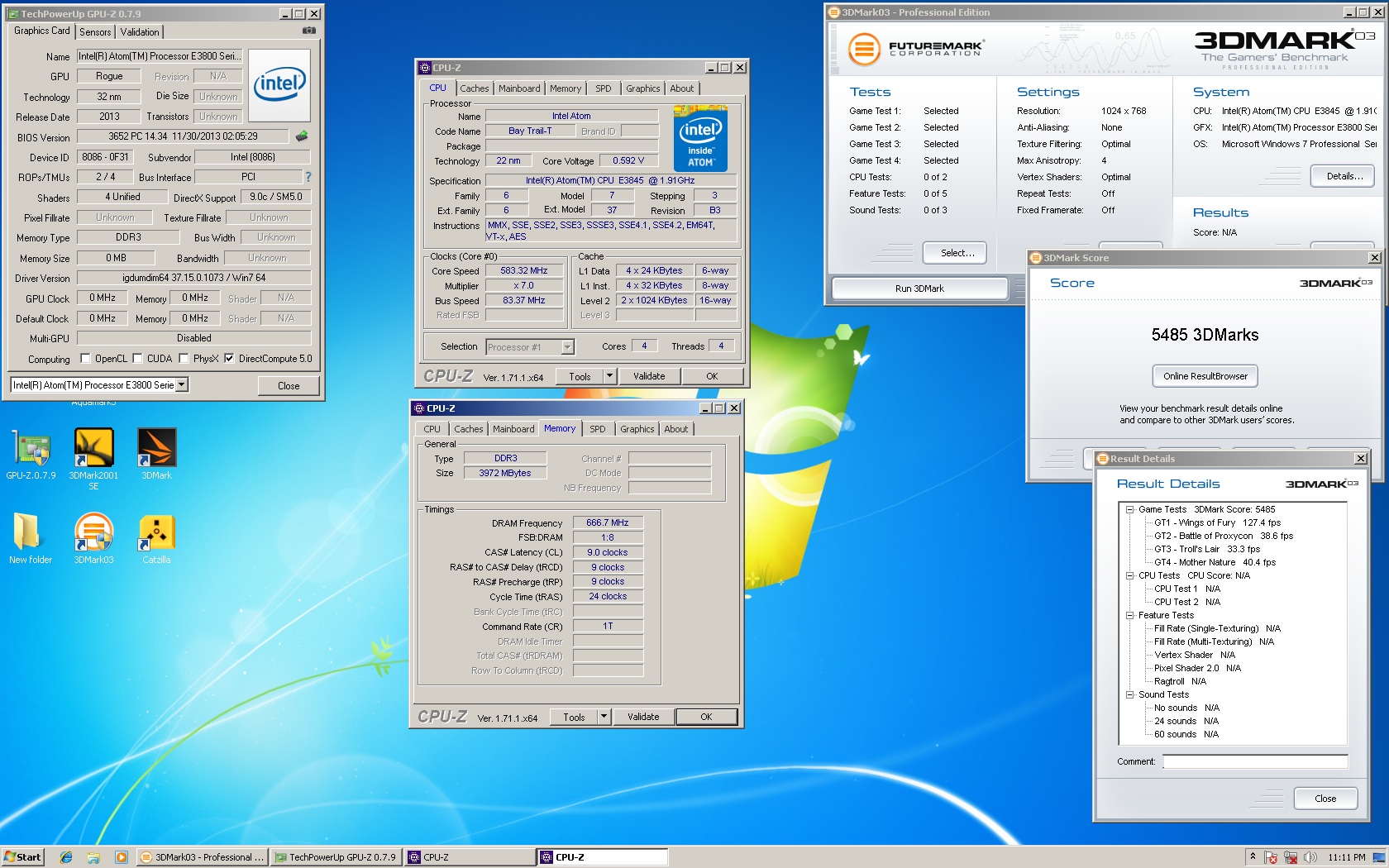Viewport: 1389px width, 868px height.
Task: Open Tools dropdown arrow in upper CPU-Z
Action: [609, 376]
